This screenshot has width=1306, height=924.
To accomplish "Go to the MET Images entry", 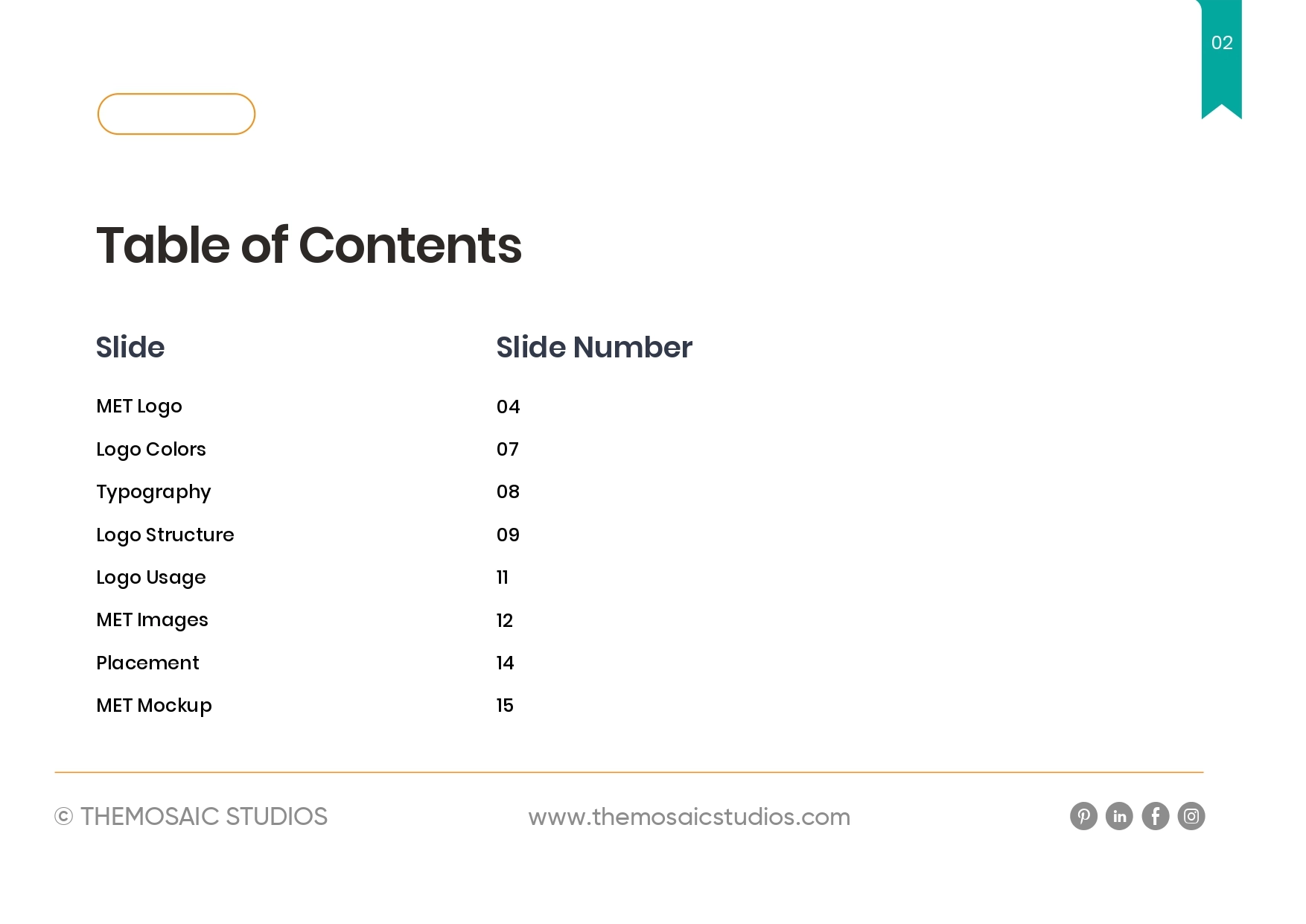I will 152,620.
